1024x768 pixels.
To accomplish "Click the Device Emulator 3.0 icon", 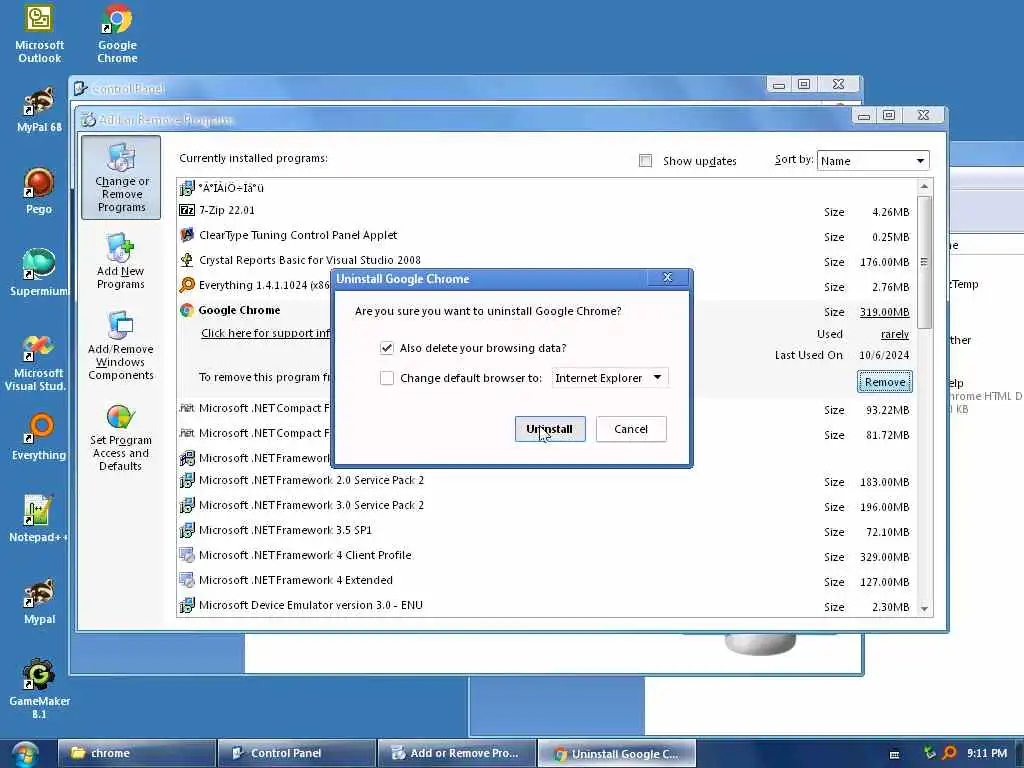I will [187, 605].
